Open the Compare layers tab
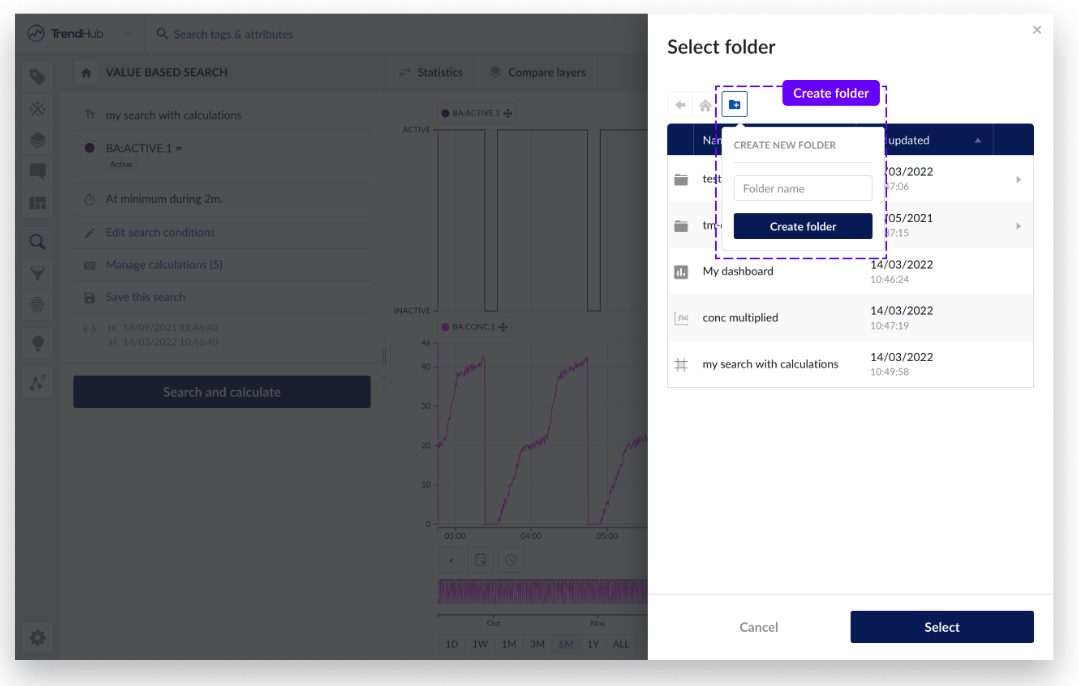The image size is (1079, 686). click(537, 72)
